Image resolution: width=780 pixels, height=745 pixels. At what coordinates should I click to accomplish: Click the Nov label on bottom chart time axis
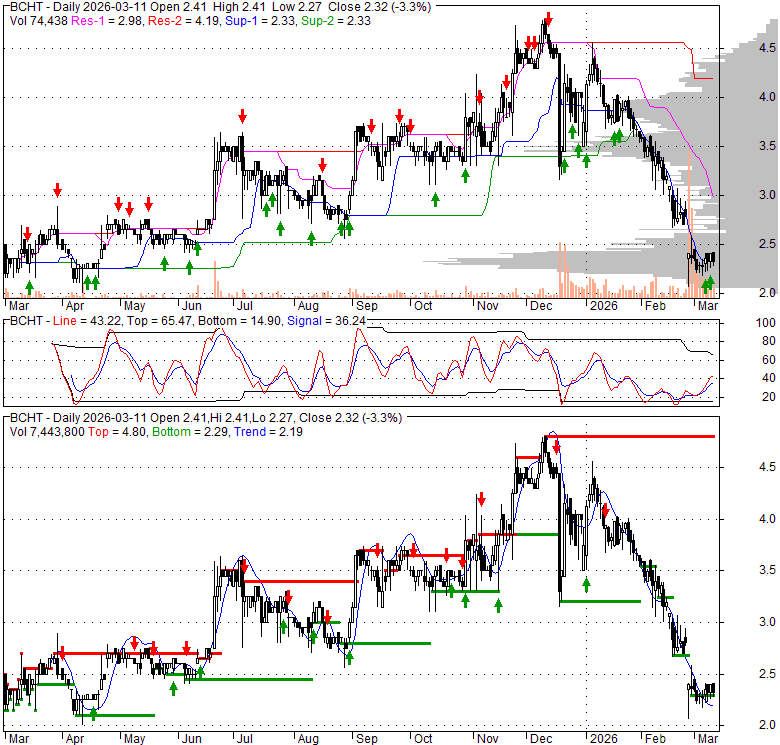tap(487, 739)
